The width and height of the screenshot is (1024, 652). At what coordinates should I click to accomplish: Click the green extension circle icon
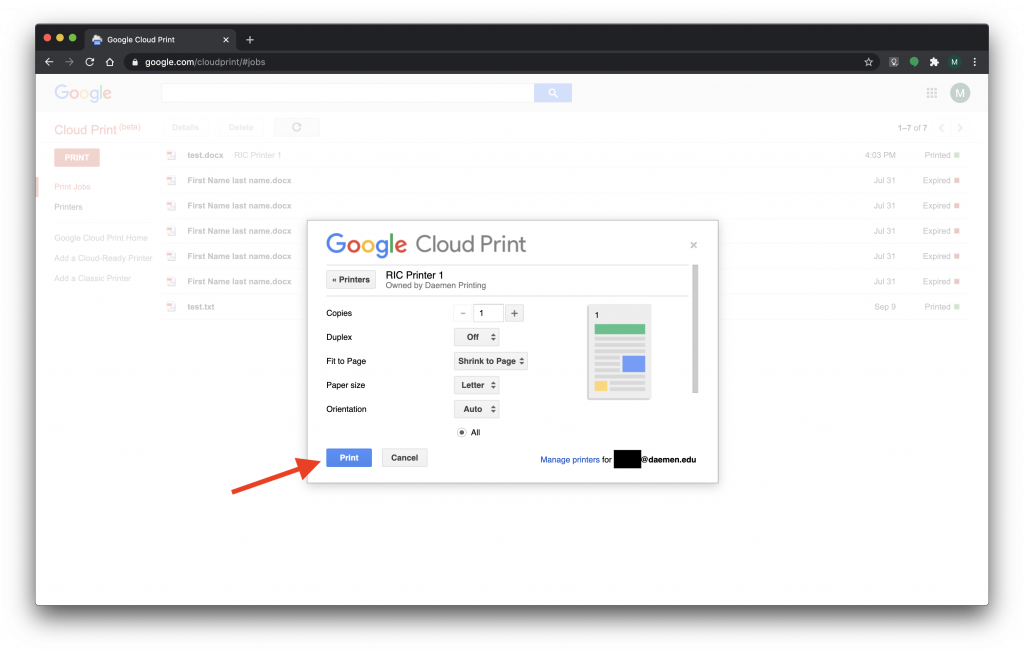click(x=914, y=62)
